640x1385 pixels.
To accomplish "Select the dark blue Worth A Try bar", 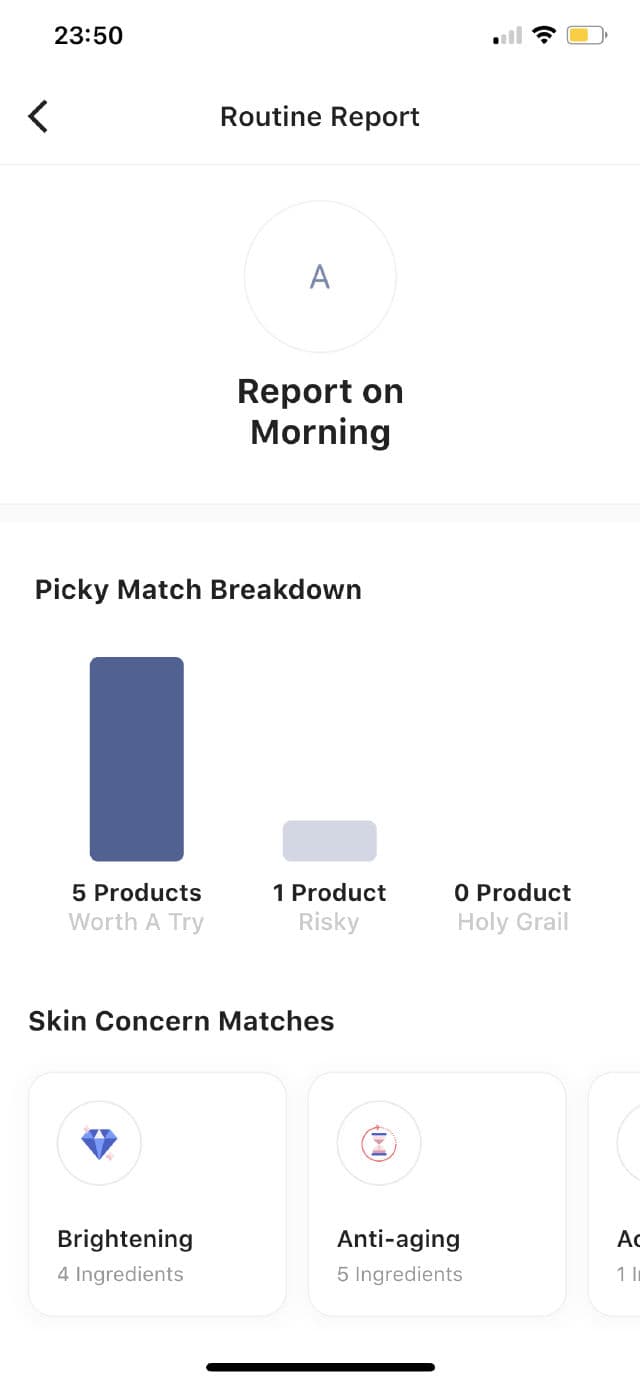I will [137, 759].
